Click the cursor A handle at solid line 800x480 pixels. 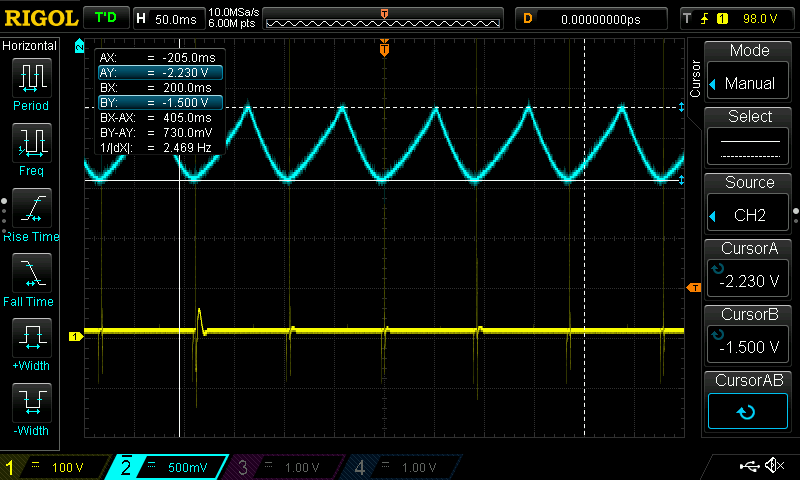(682, 180)
